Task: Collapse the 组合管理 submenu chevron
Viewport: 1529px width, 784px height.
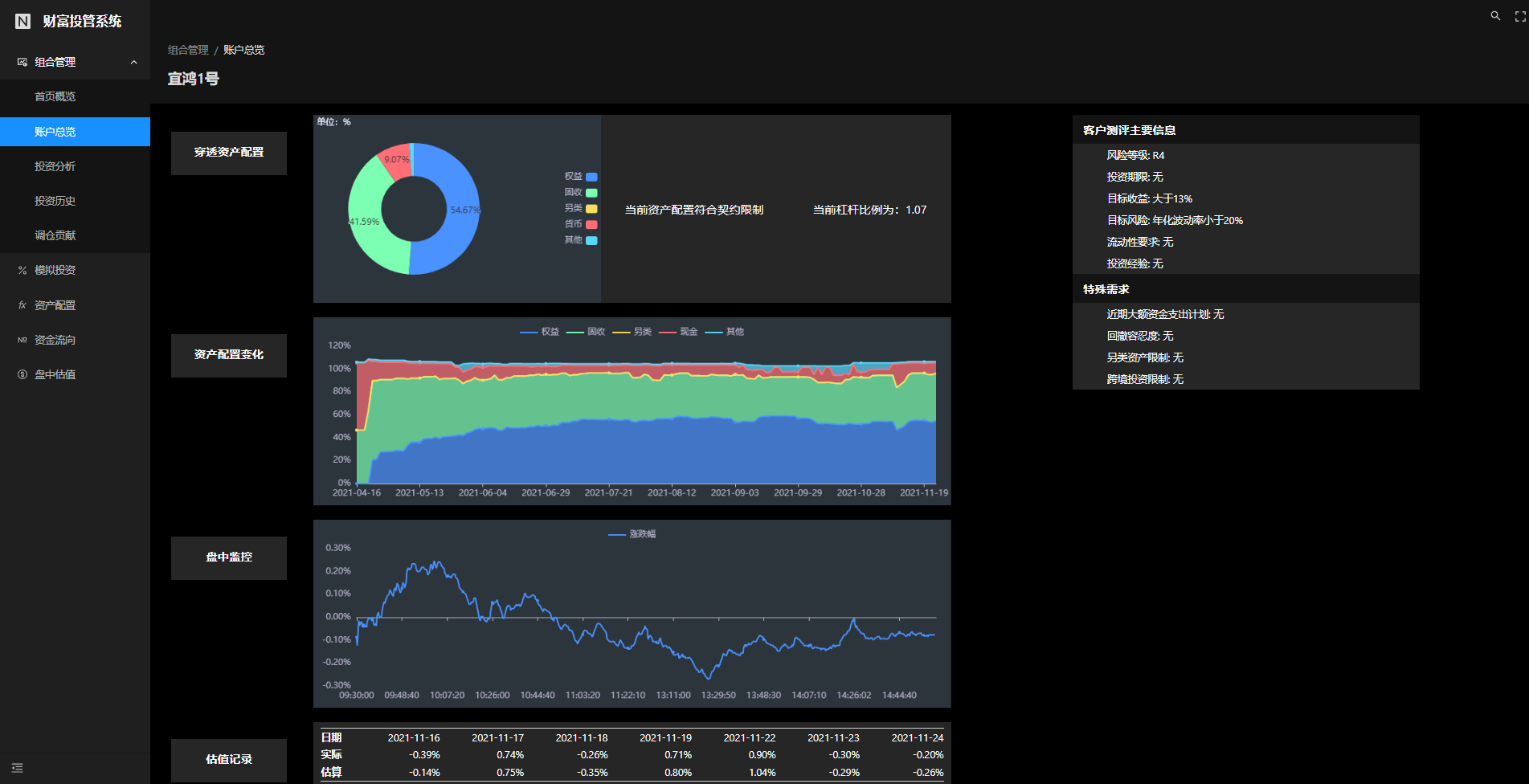Action: click(x=133, y=62)
